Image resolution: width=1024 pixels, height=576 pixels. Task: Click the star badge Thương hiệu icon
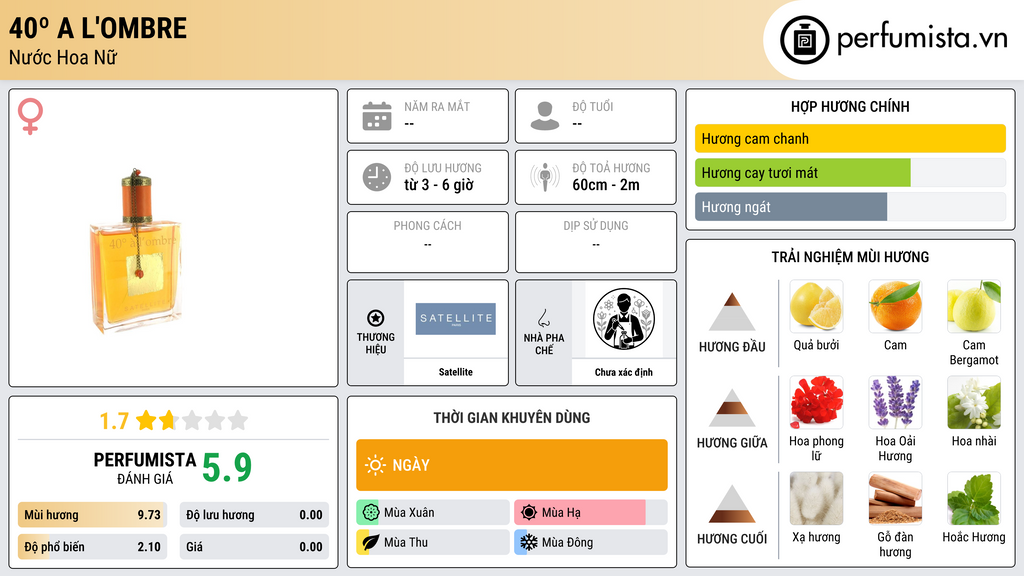376,318
